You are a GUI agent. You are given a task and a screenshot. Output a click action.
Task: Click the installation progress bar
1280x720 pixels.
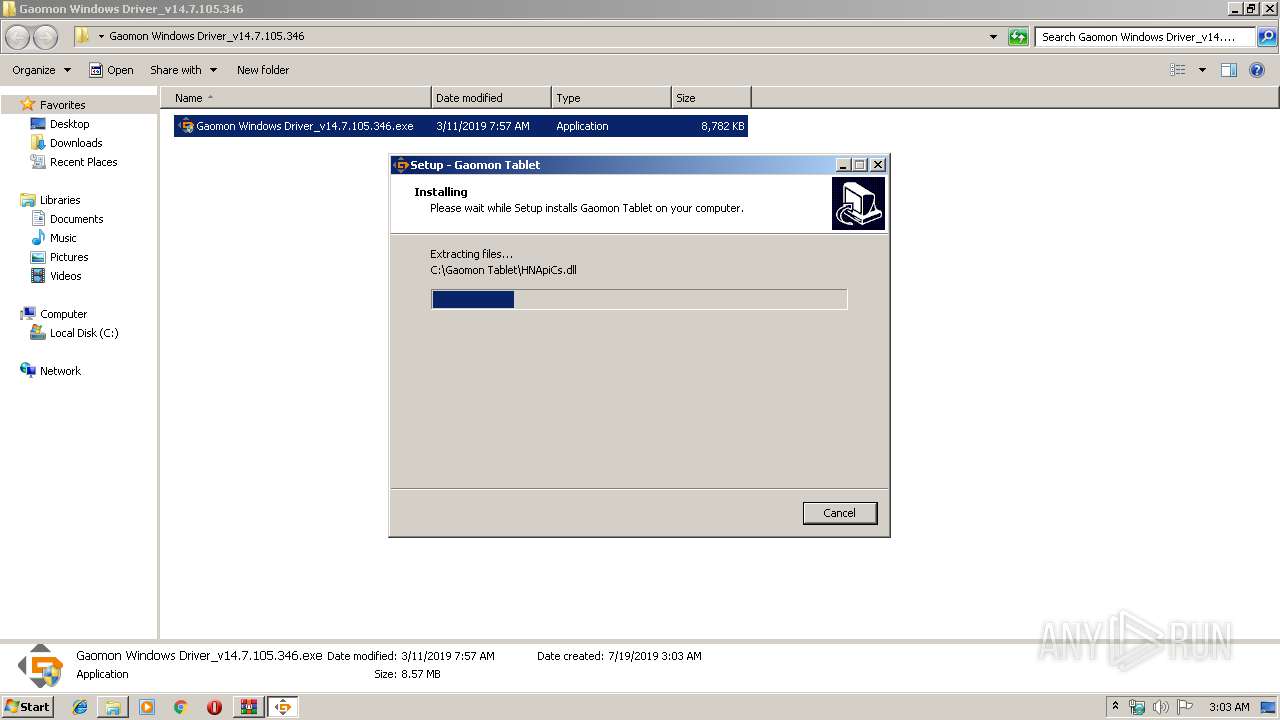point(639,299)
